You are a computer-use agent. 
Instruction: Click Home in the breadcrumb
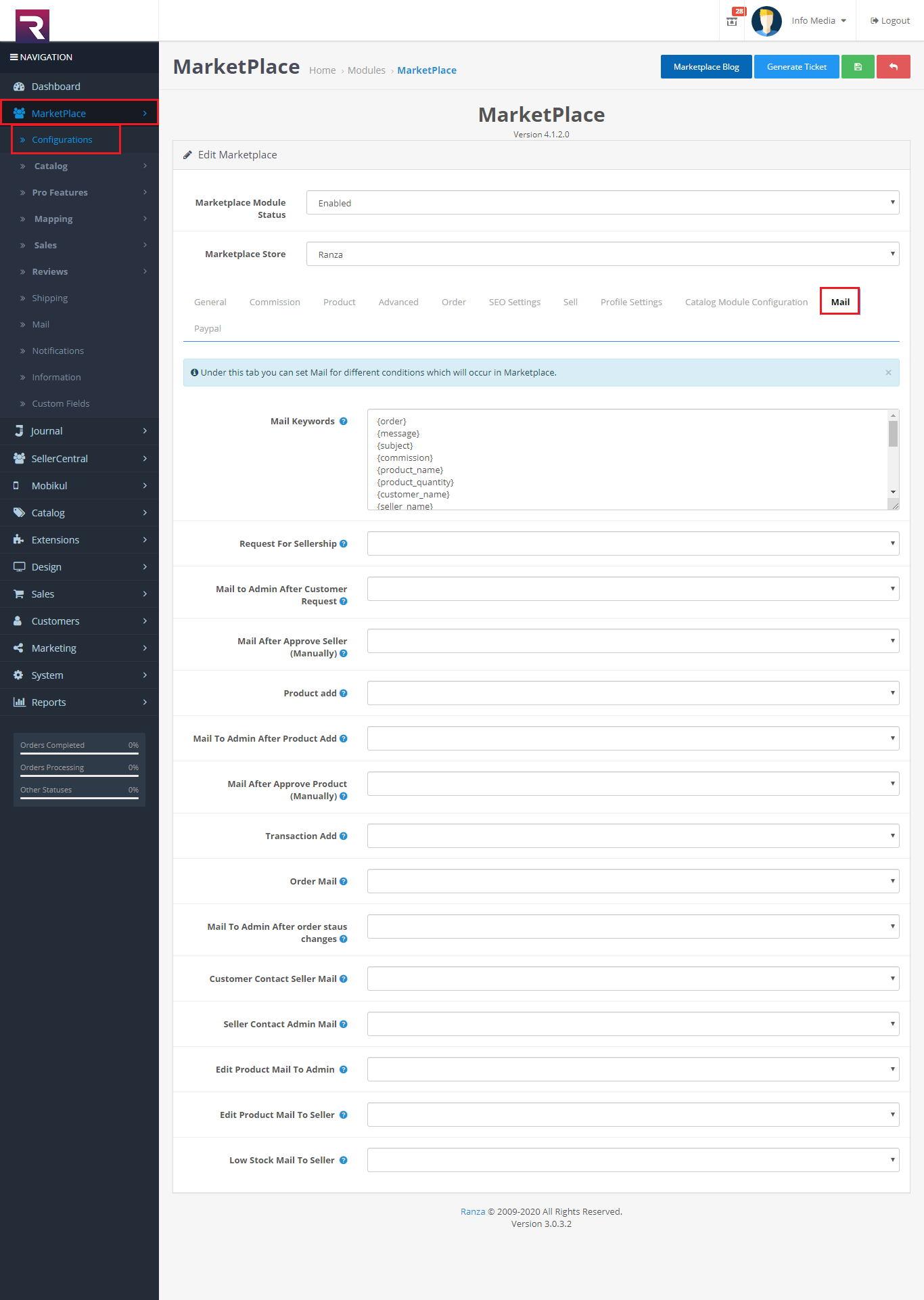(323, 70)
